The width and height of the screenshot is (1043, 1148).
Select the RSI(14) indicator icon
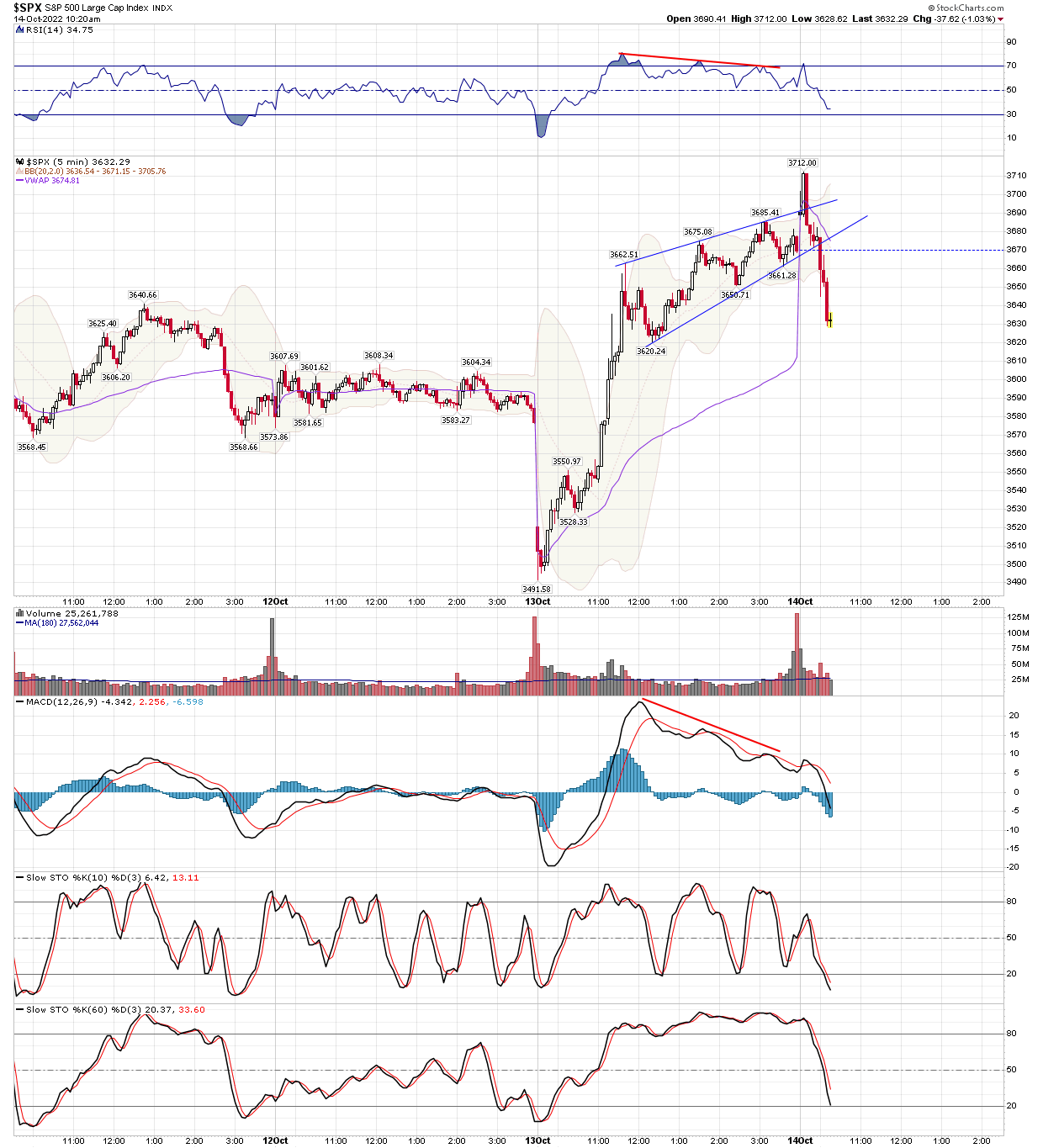[18, 27]
